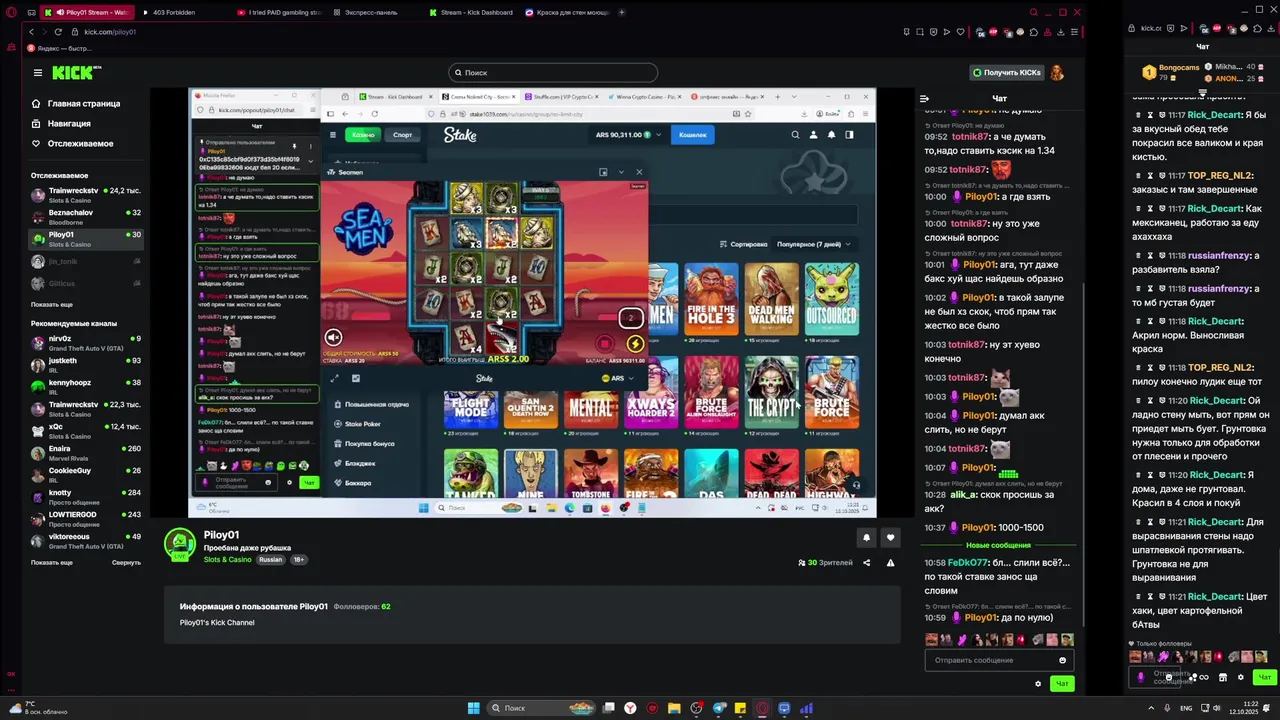Open followed channel Trainwreckstv with 24,2 тыс.
The width and height of the screenshot is (1280, 720).
click(86, 193)
